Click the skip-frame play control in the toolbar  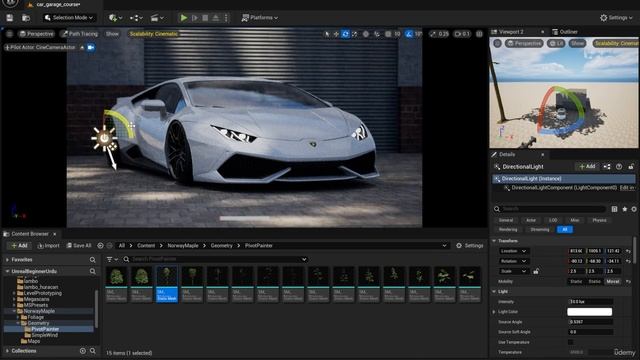(x=195, y=18)
